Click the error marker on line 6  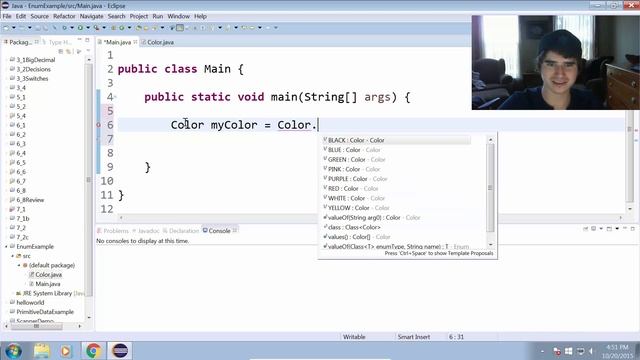pos(98,125)
